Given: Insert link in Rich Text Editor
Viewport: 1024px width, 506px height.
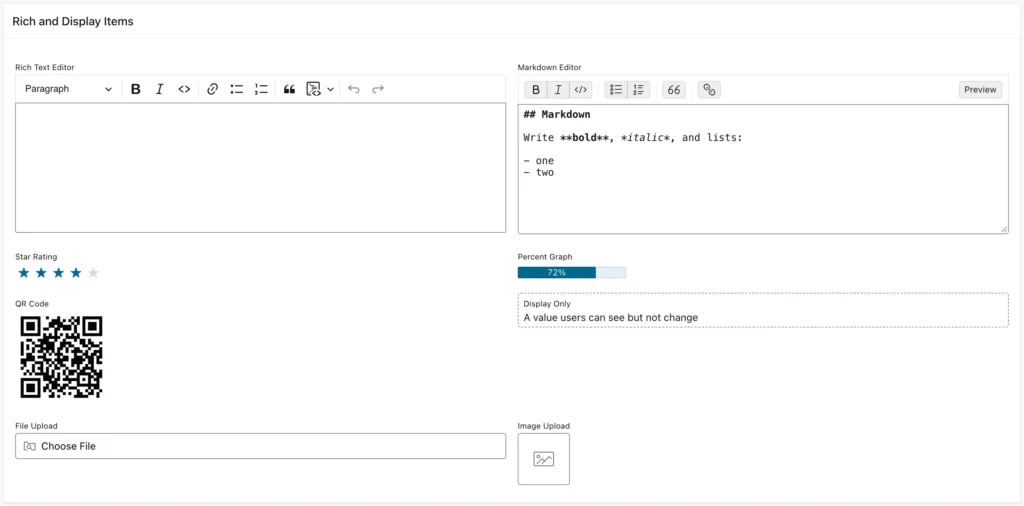Looking at the screenshot, I should click(212, 89).
